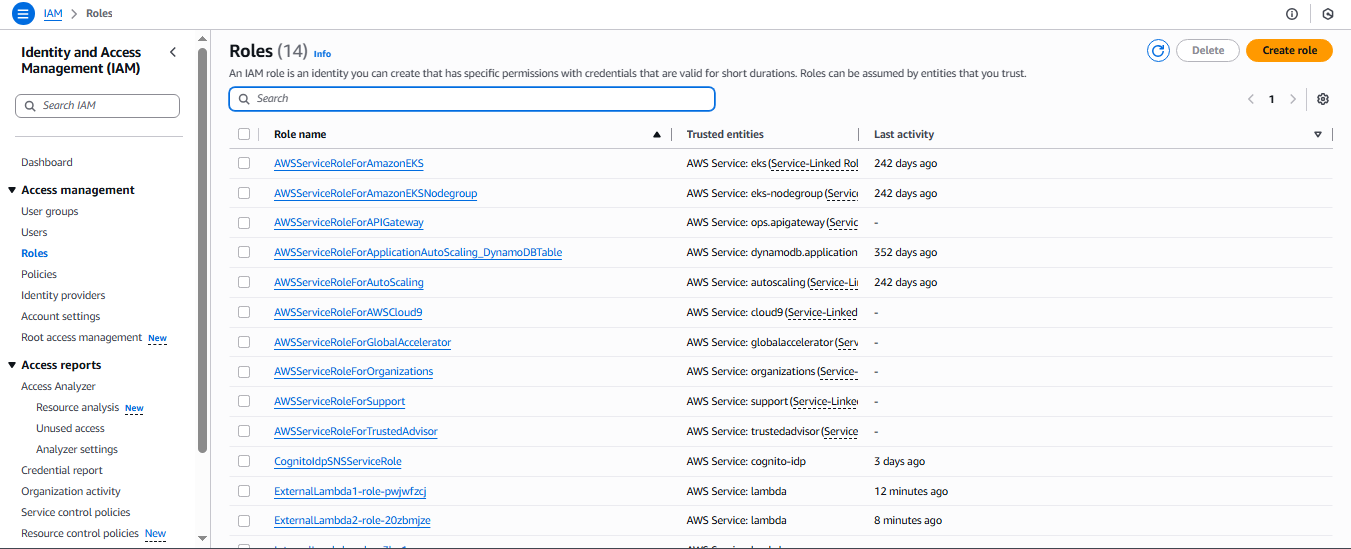Open table preferences gear icon
The height and width of the screenshot is (549, 1351).
point(1323,99)
